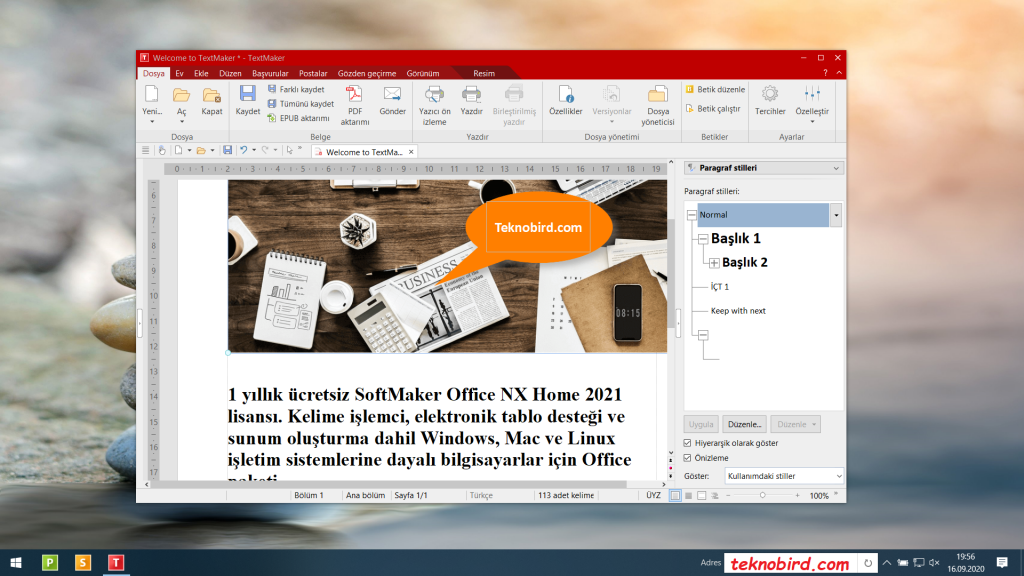
Task: Click zoom in plus button
Action: (x=797, y=496)
